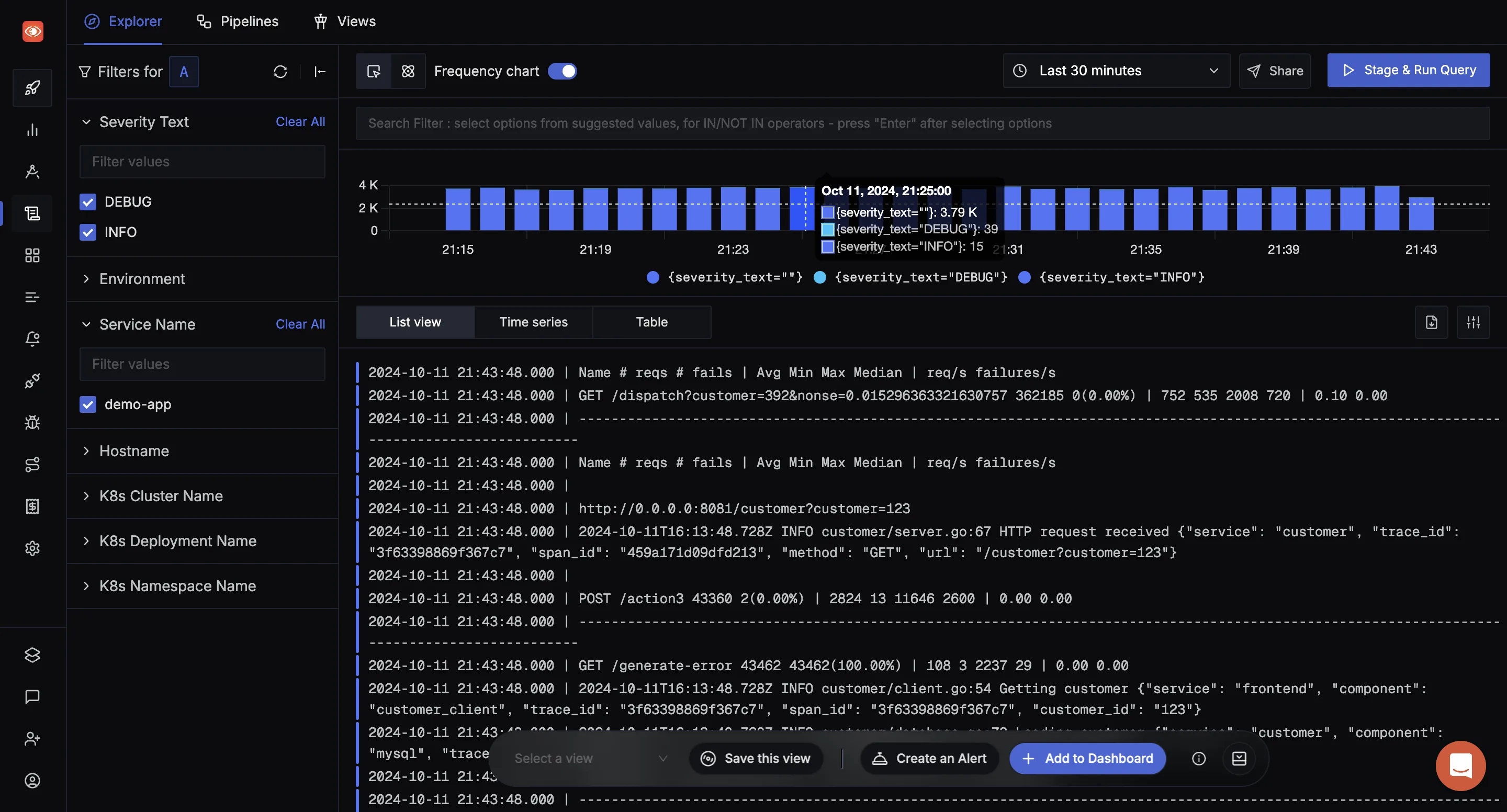The width and height of the screenshot is (1507, 812).
Task: Open the Billing receipt icon
Action: [33, 506]
